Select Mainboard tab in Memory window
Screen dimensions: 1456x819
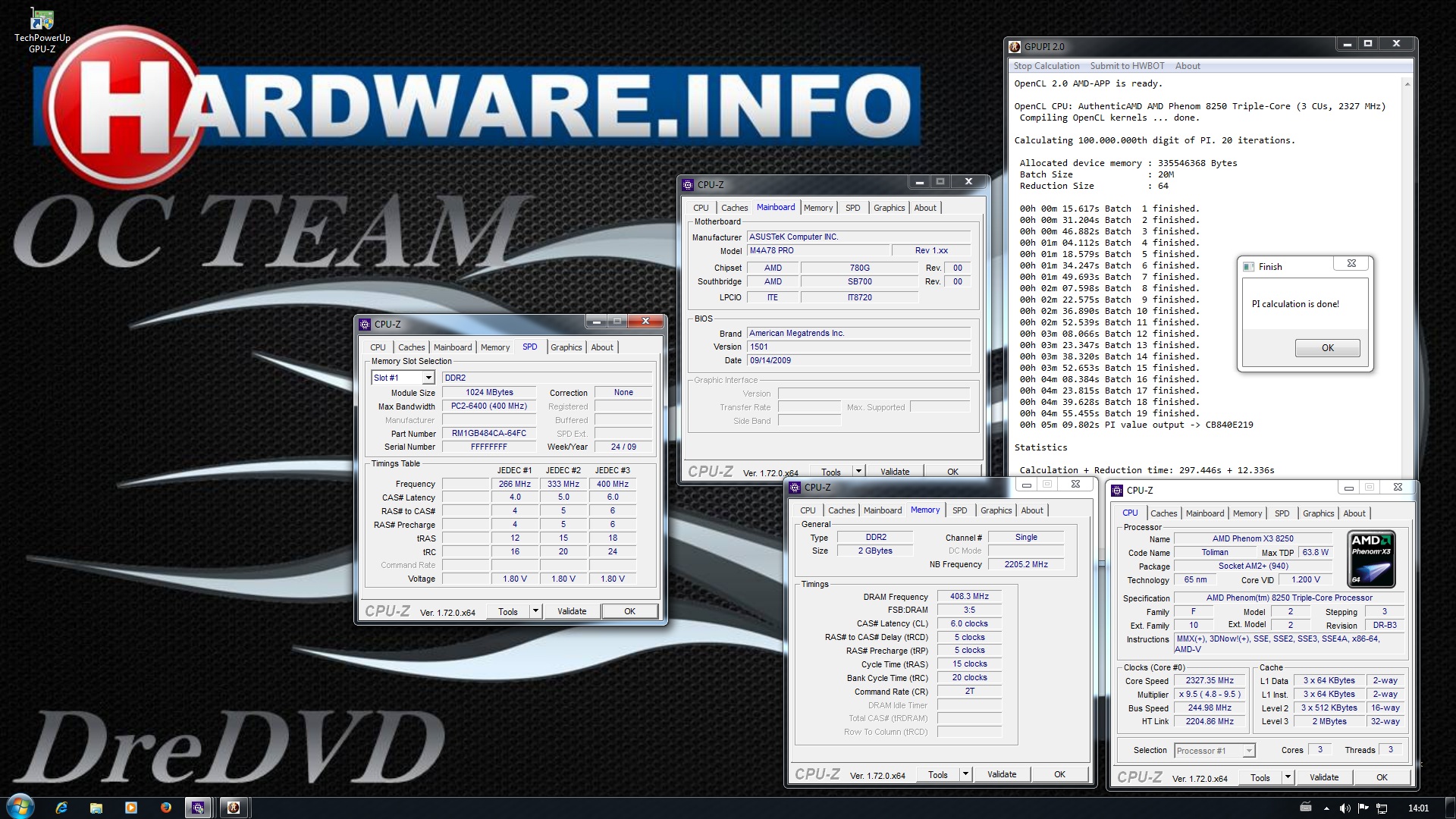883,510
